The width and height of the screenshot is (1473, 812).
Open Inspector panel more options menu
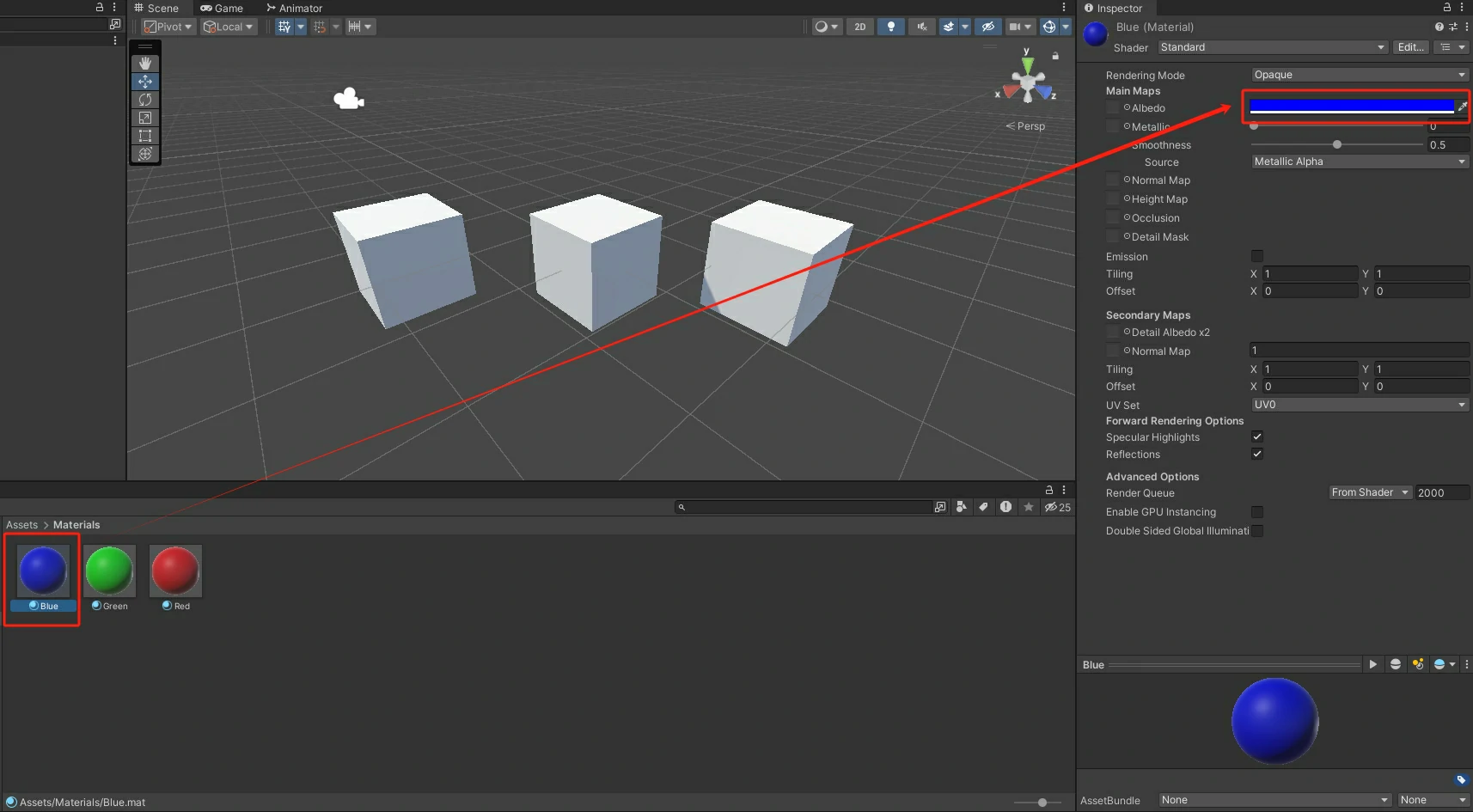[x=1462, y=7]
